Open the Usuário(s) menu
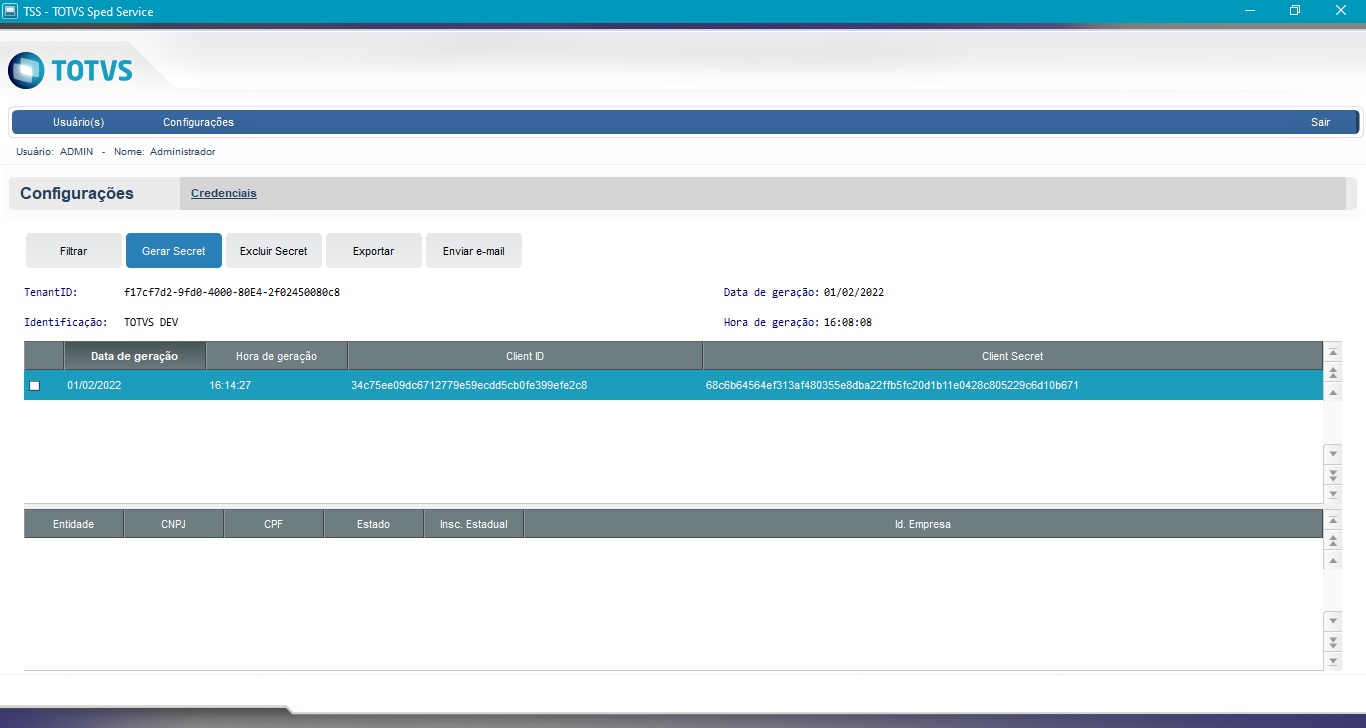 pyautogui.click(x=79, y=122)
